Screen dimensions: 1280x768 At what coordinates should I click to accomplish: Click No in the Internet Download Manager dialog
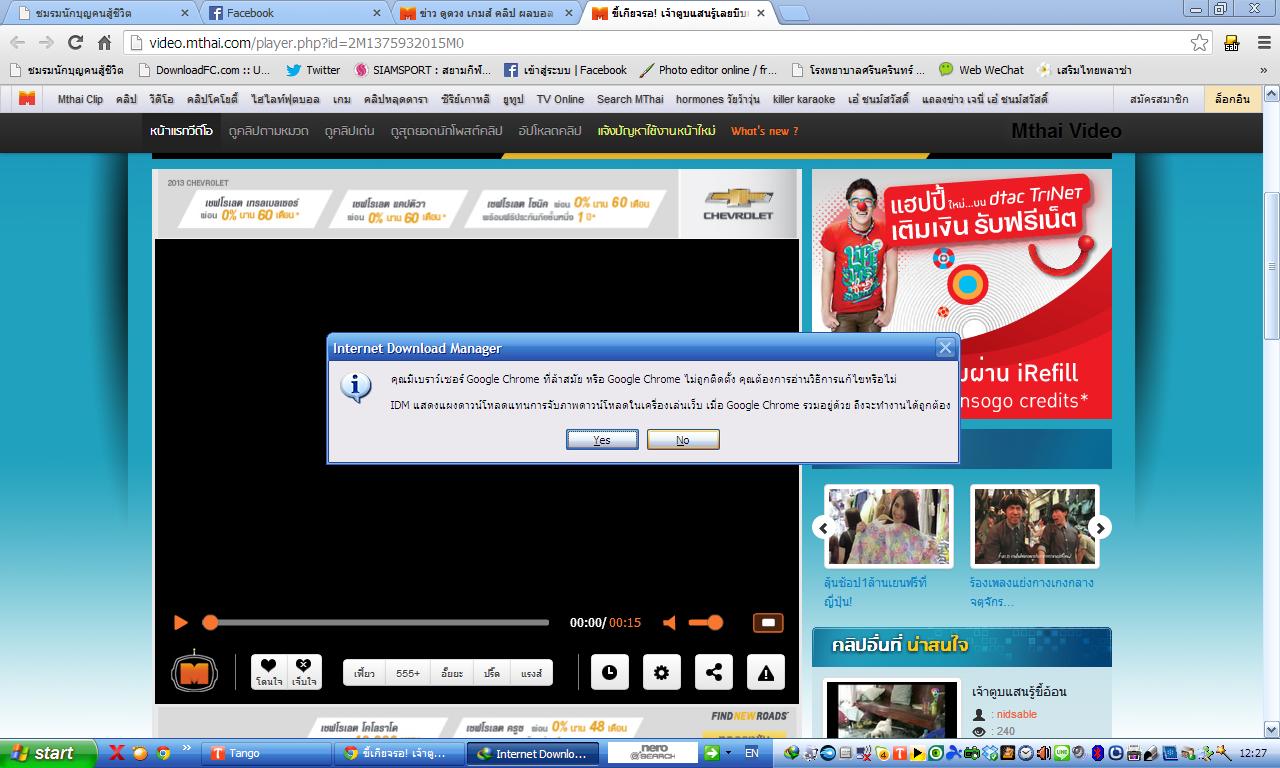(683, 440)
